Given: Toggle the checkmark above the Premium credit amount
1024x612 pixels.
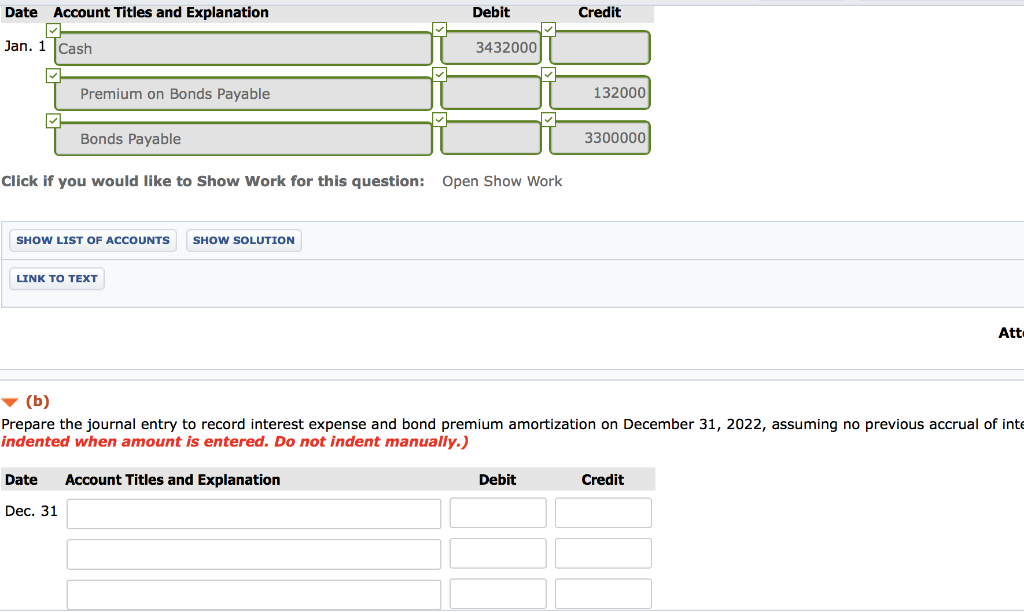Looking at the screenshot, I should pyautogui.click(x=548, y=74).
